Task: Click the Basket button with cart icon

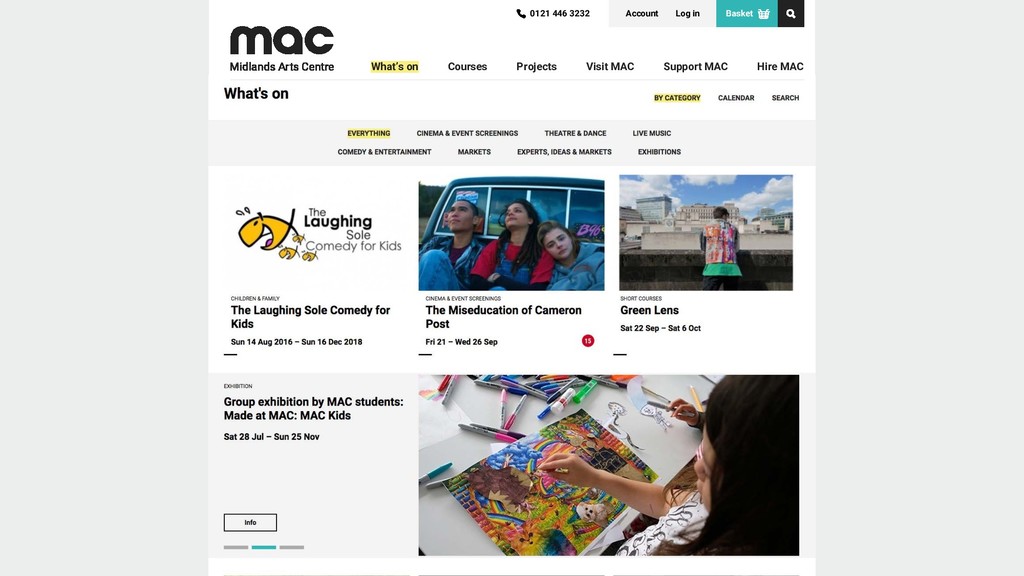Action: (747, 13)
